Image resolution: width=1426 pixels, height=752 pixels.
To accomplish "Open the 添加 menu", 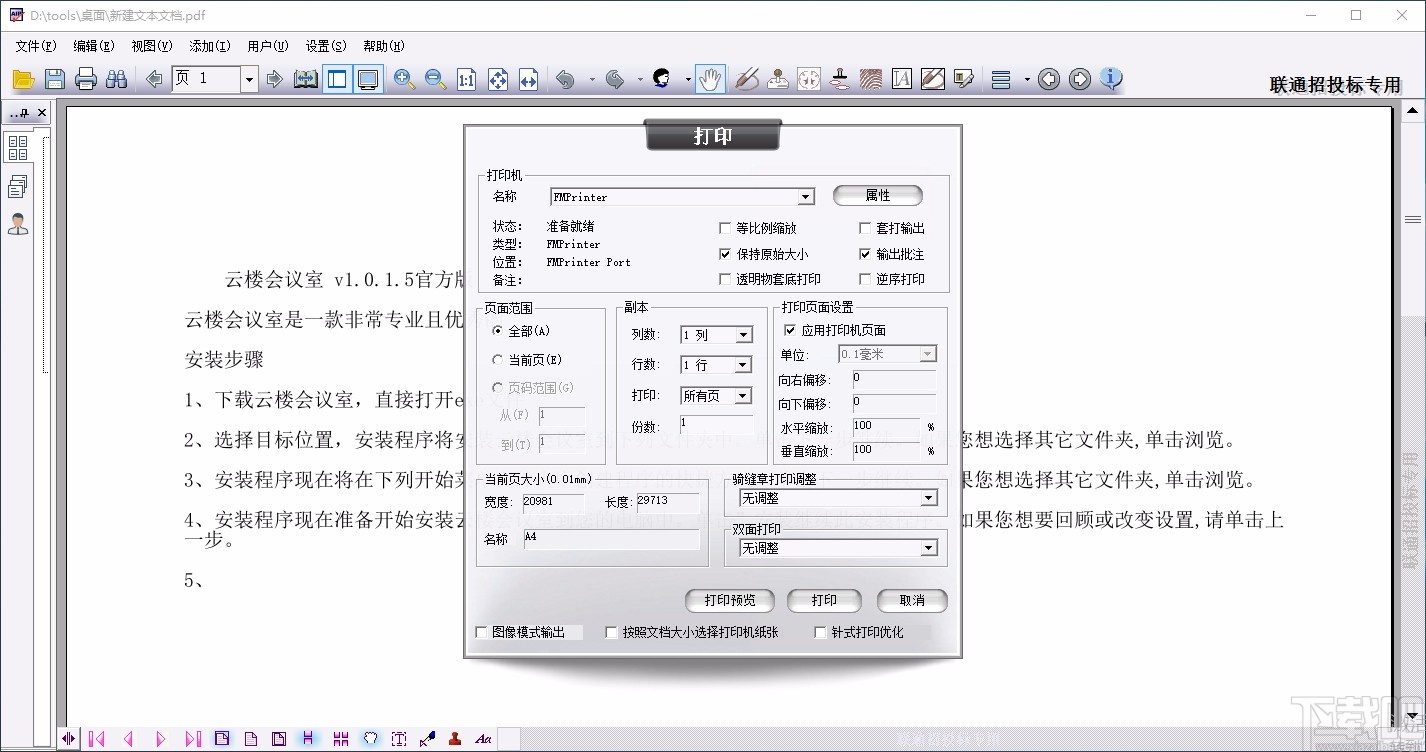I will [210, 46].
